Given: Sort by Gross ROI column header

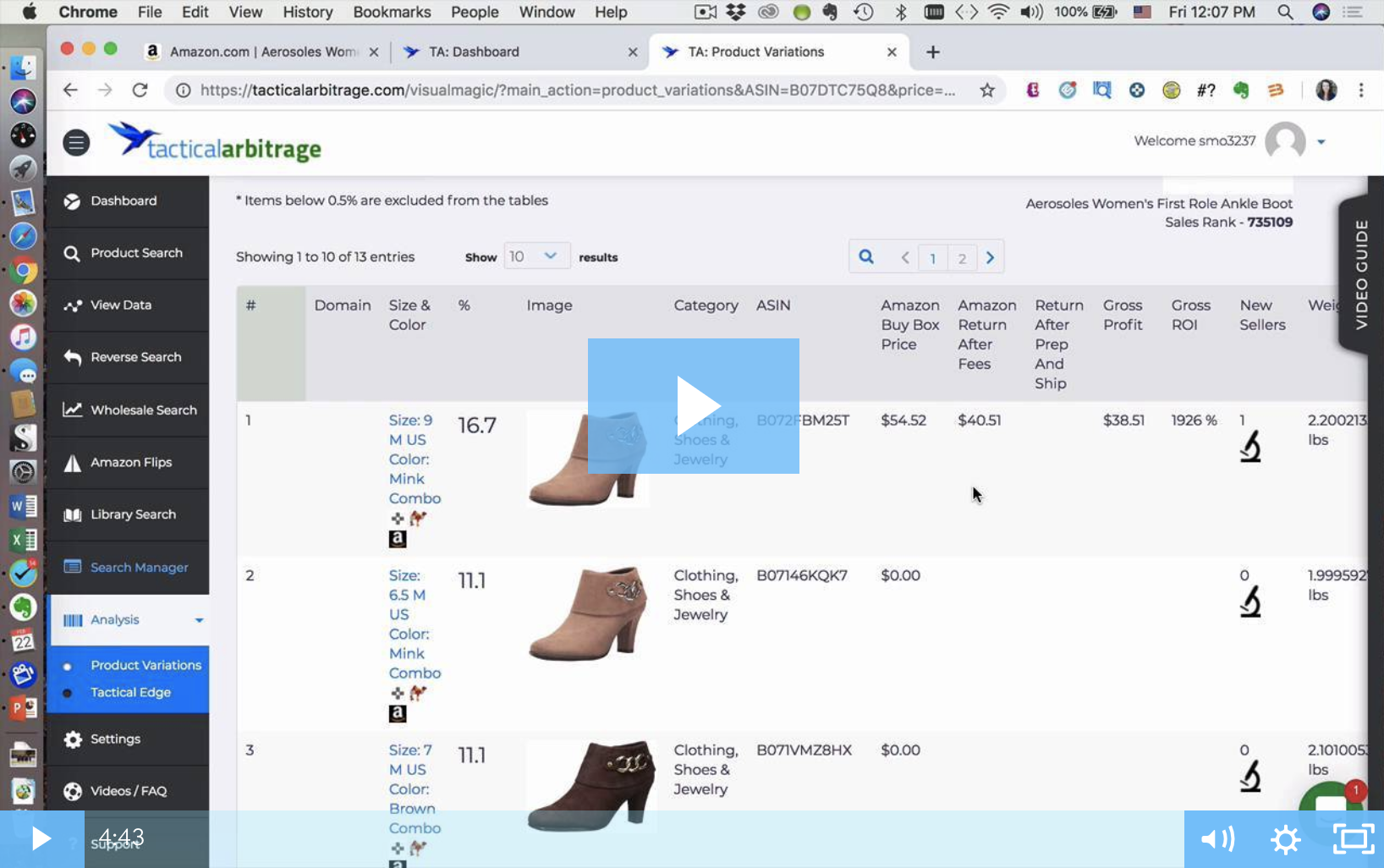Looking at the screenshot, I should click(x=1190, y=315).
